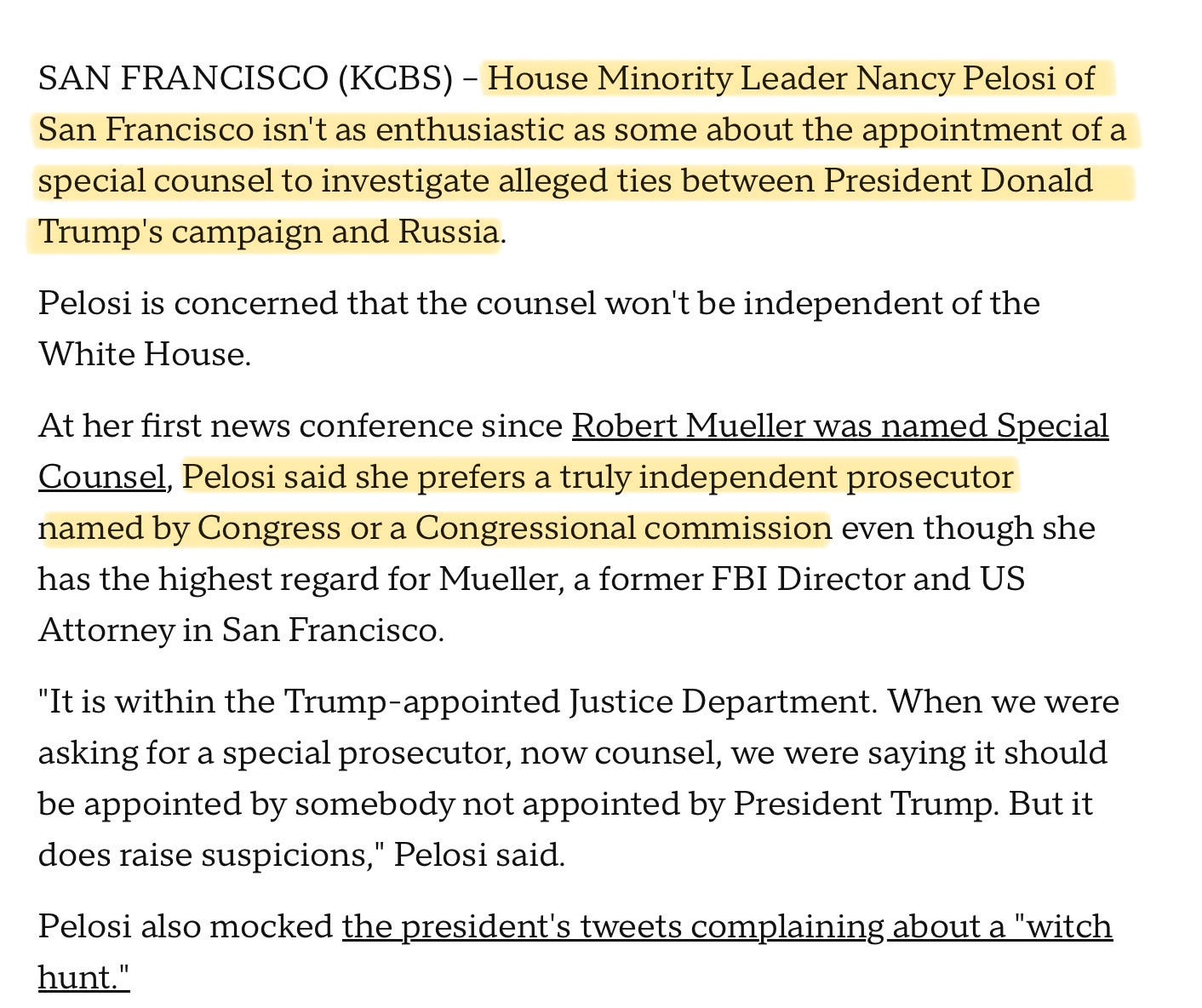Click the words "White House."
The width and height of the screenshot is (1202, 1008).
[x=145, y=354]
